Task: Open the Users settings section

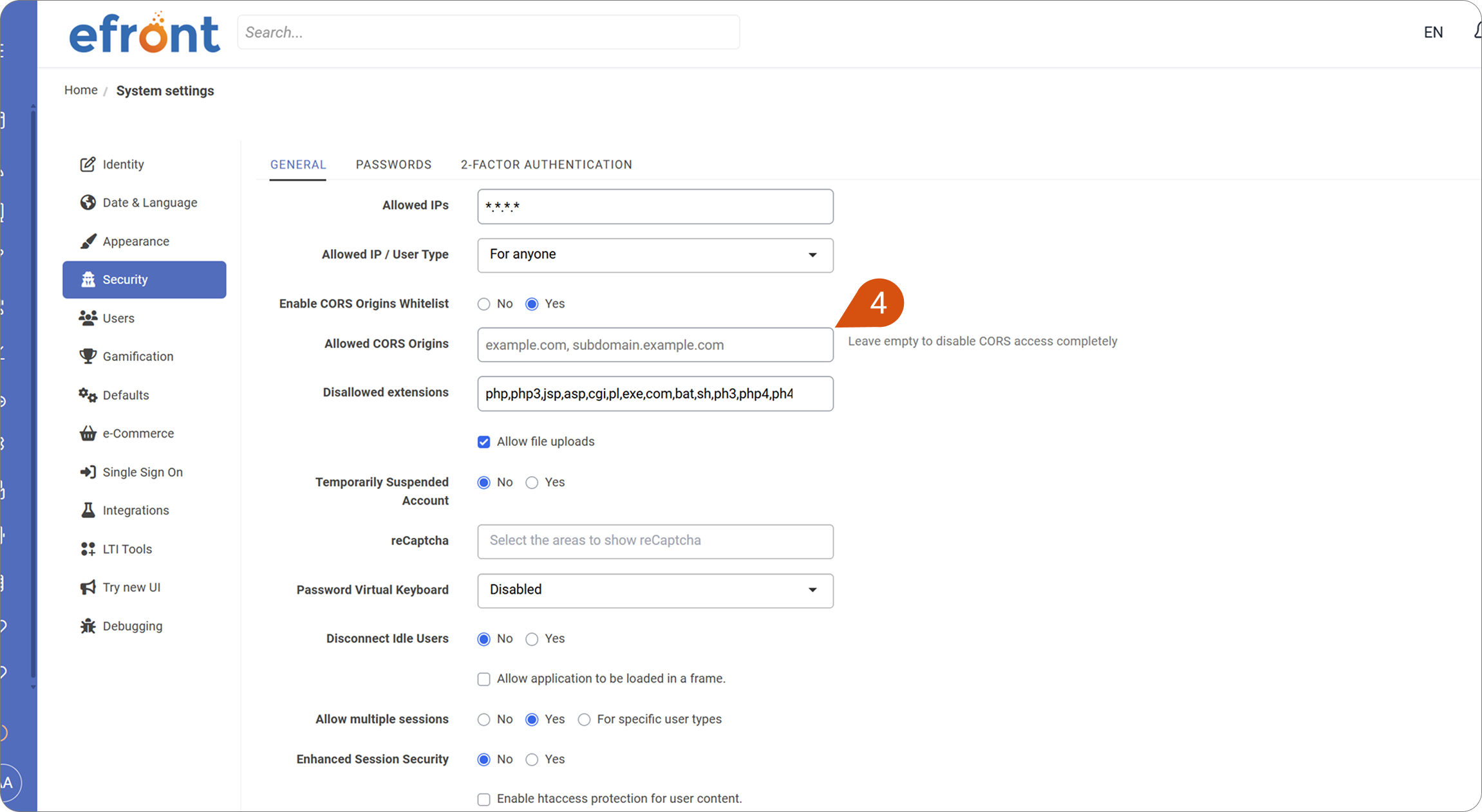Action: point(144,318)
